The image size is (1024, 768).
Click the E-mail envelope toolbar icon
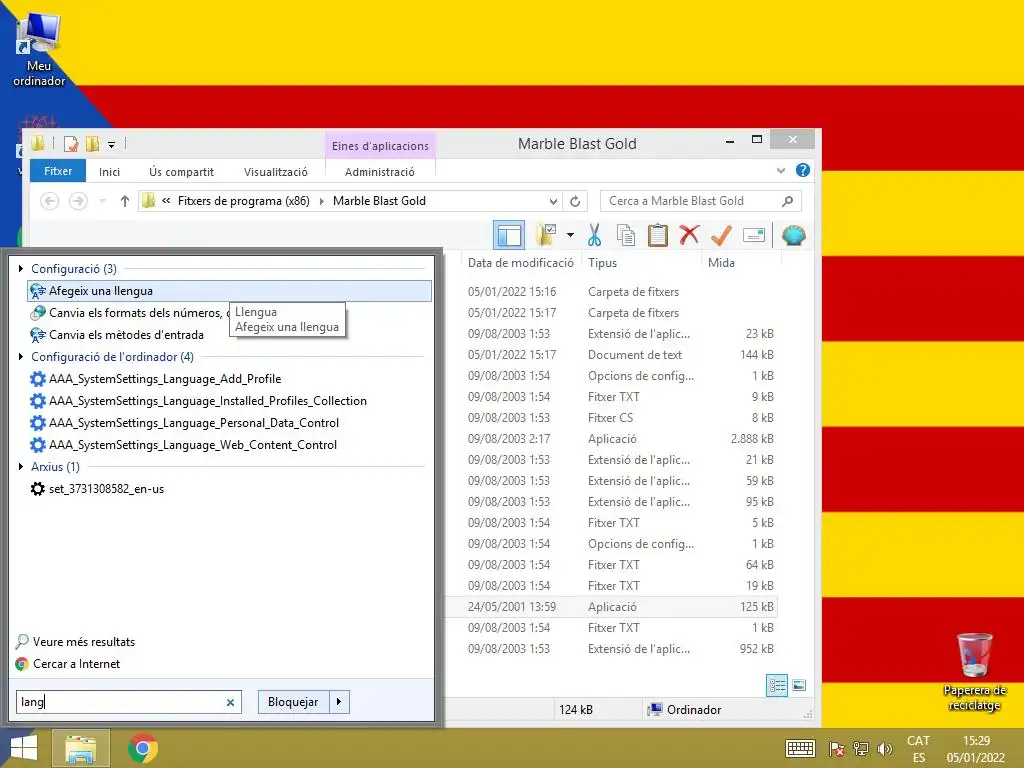tap(754, 235)
